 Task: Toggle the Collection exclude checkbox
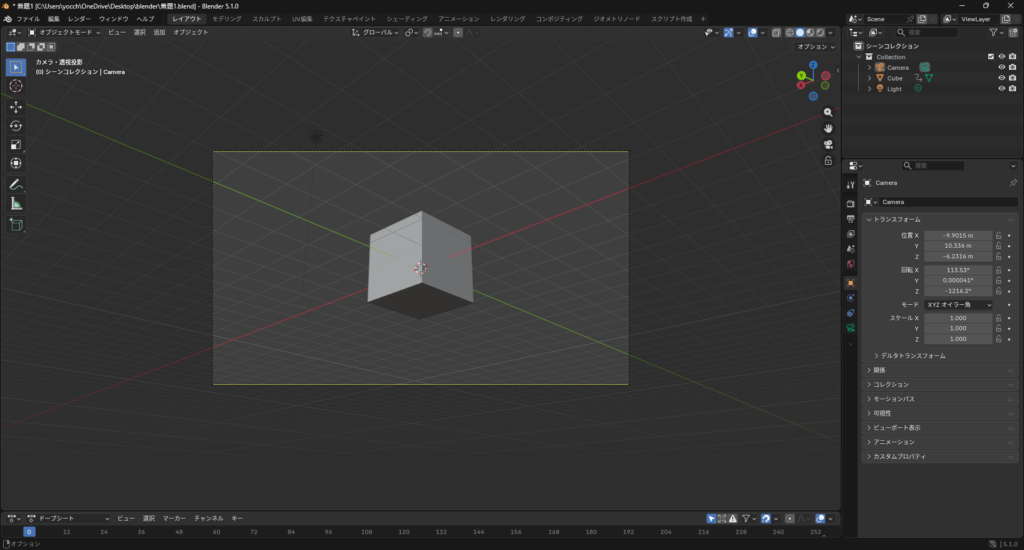991,57
